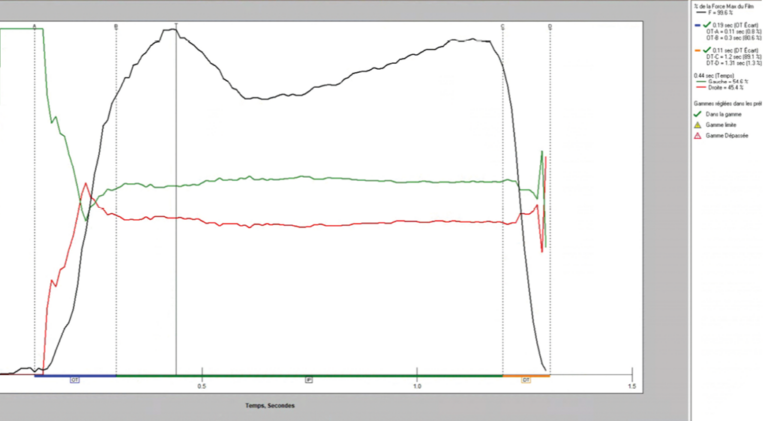Viewport: 768px width, 421px height.
Task: Click the 'Gauche = 54.6 %' text
Action: (x=728, y=82)
